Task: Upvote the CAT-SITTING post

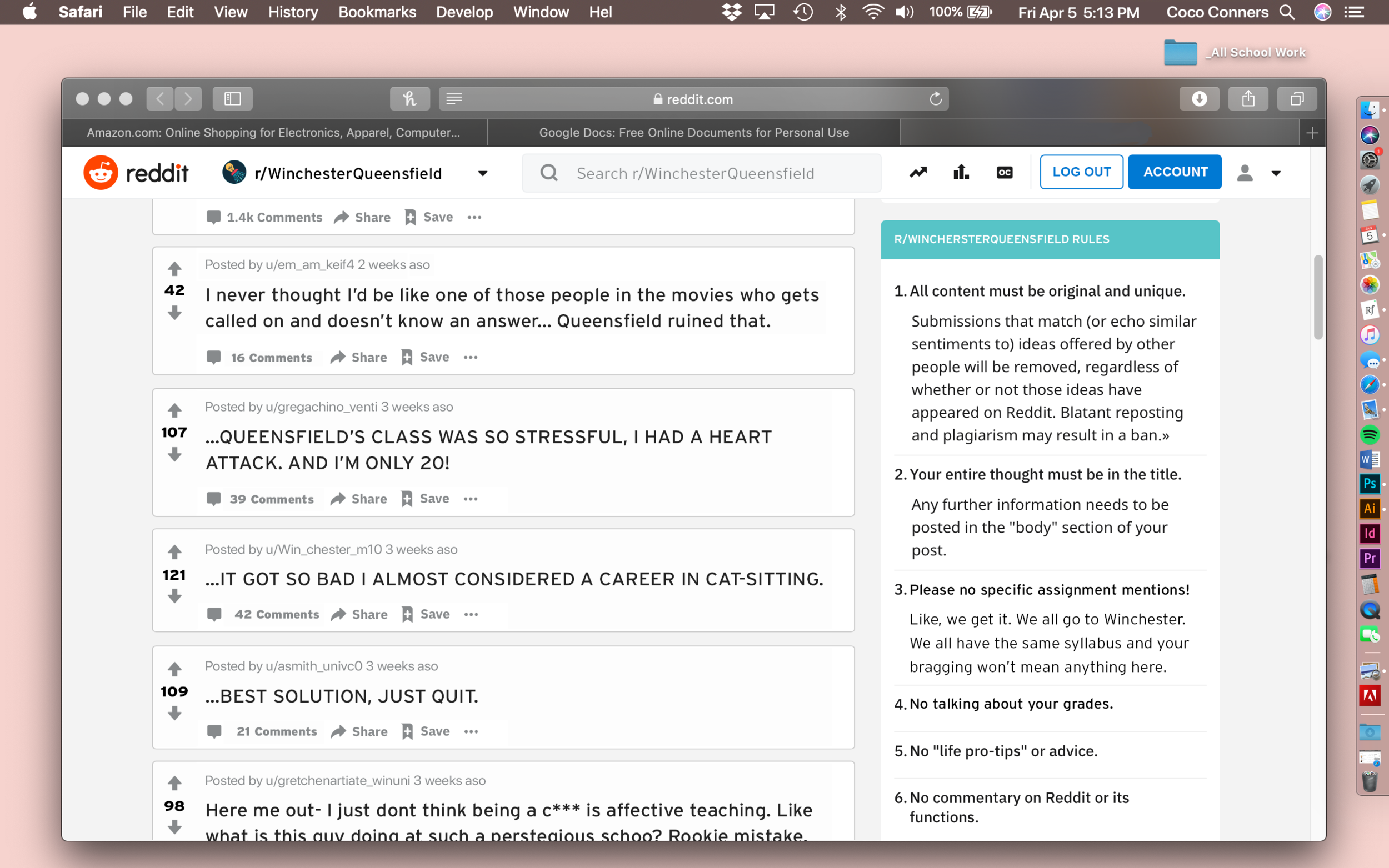Action: [174, 552]
